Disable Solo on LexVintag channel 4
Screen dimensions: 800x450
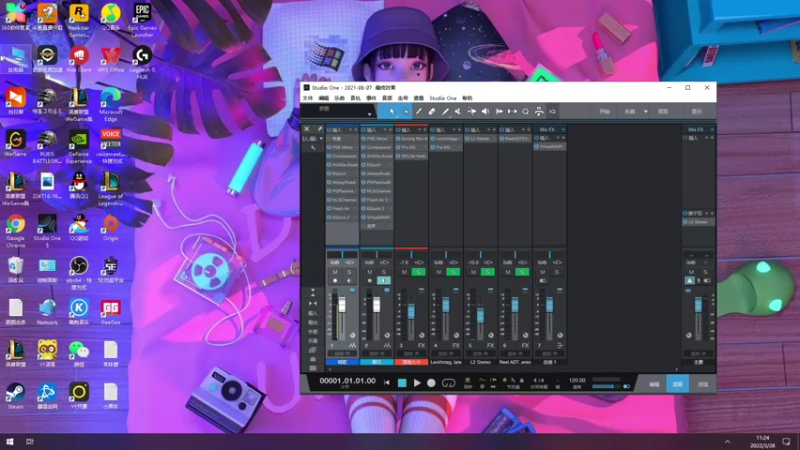pos(453,272)
